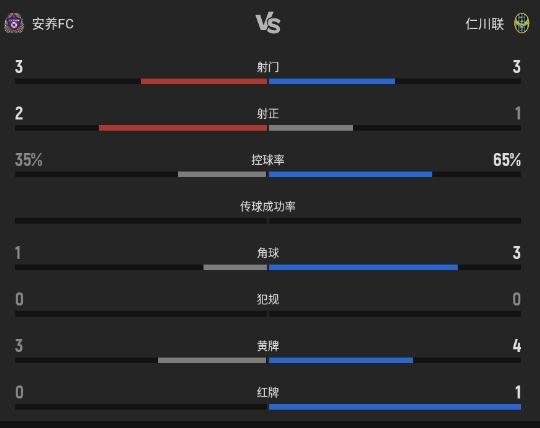The height and width of the screenshot is (428, 540).
Task: Select the 传球成功率 stat label
Action: 268,206
